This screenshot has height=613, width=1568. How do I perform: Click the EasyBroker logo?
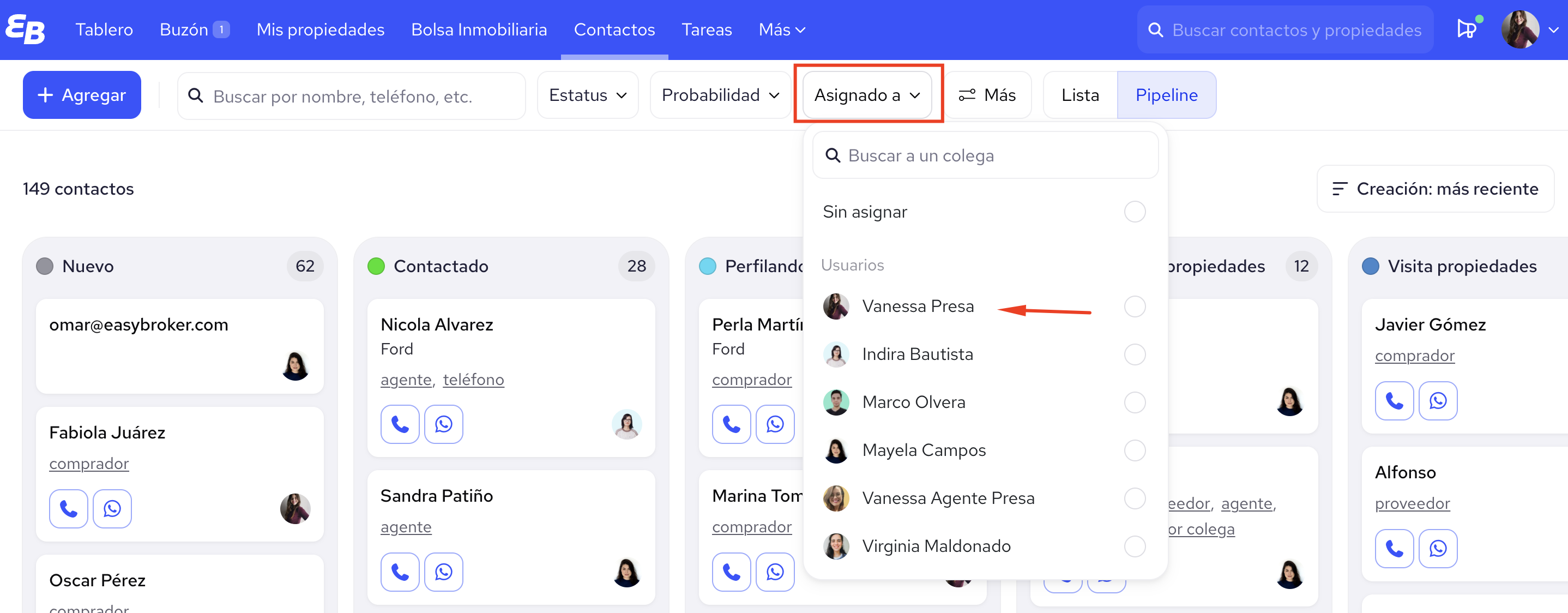pyautogui.click(x=25, y=29)
